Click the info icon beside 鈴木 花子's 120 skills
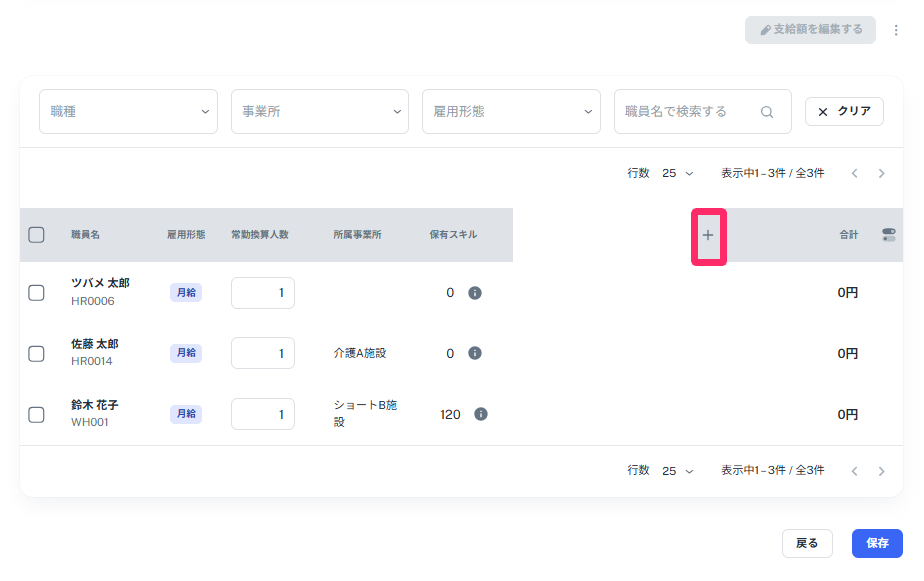The image size is (924, 581). click(x=480, y=413)
